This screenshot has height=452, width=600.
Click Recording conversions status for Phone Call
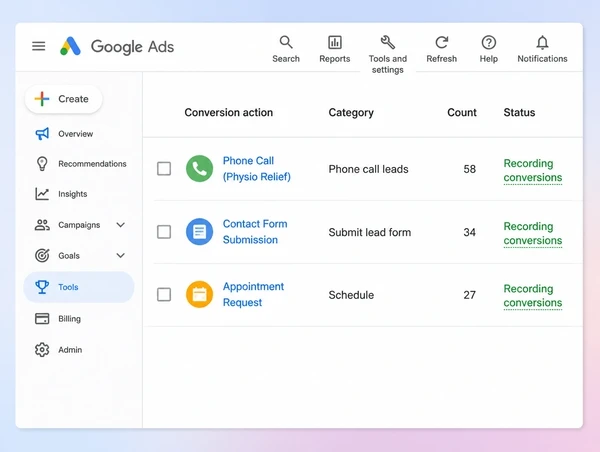[533, 170]
